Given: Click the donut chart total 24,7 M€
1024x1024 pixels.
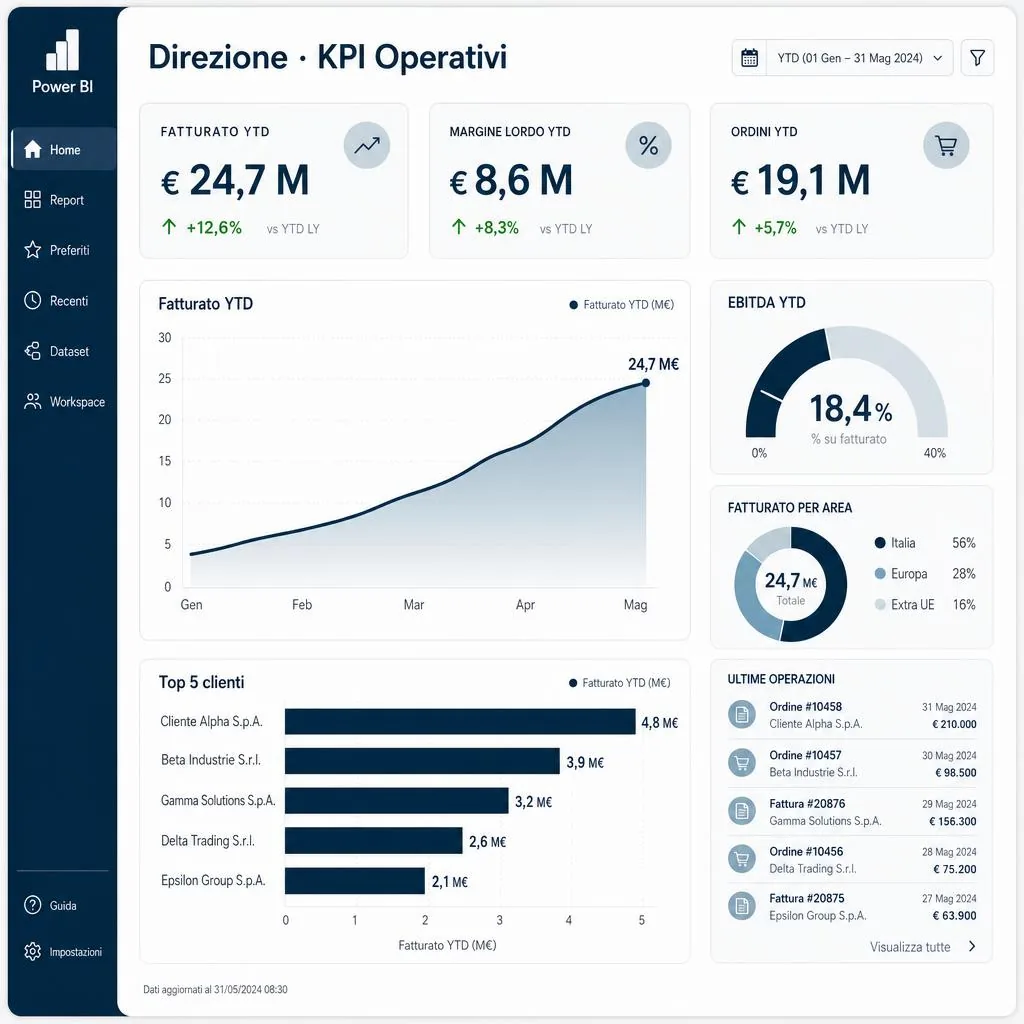Looking at the screenshot, I should 791,581.
